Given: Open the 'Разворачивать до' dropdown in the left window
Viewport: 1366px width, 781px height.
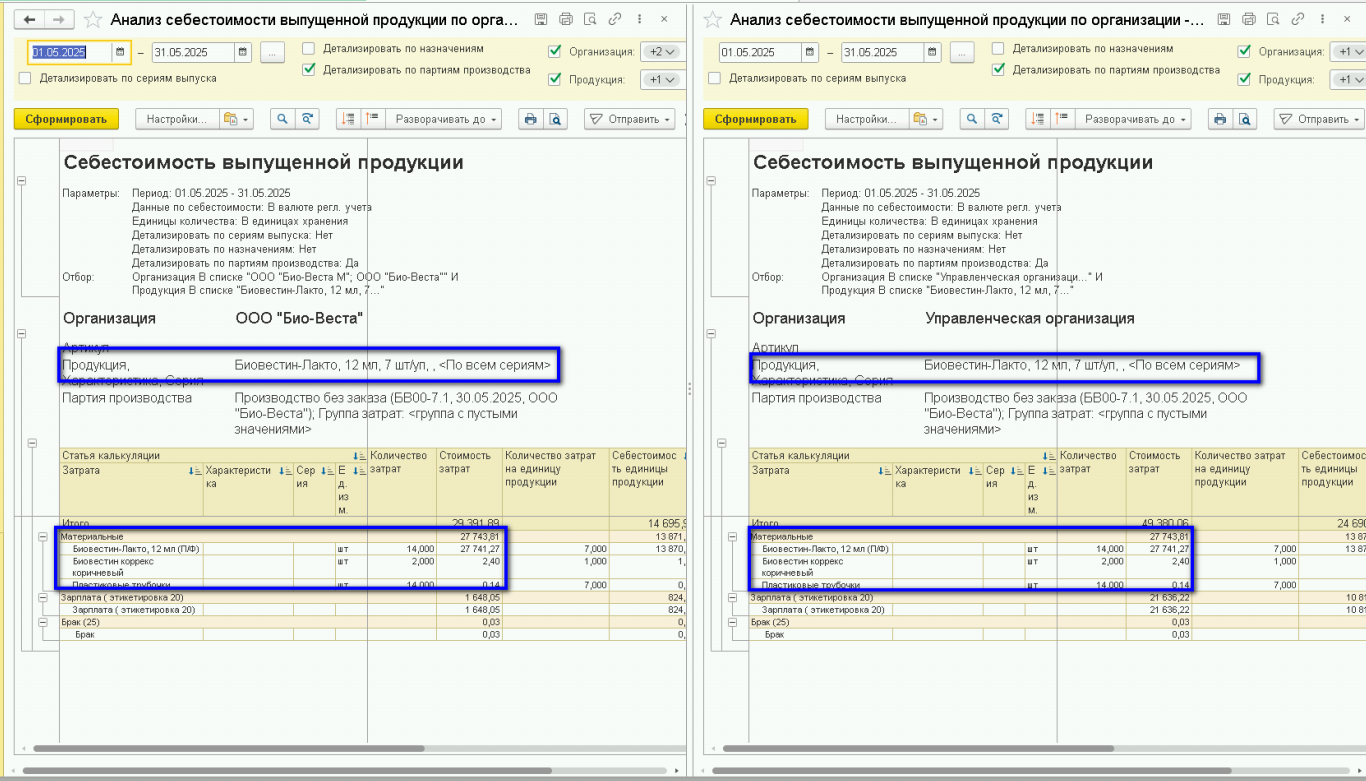Looking at the screenshot, I should pos(447,119).
